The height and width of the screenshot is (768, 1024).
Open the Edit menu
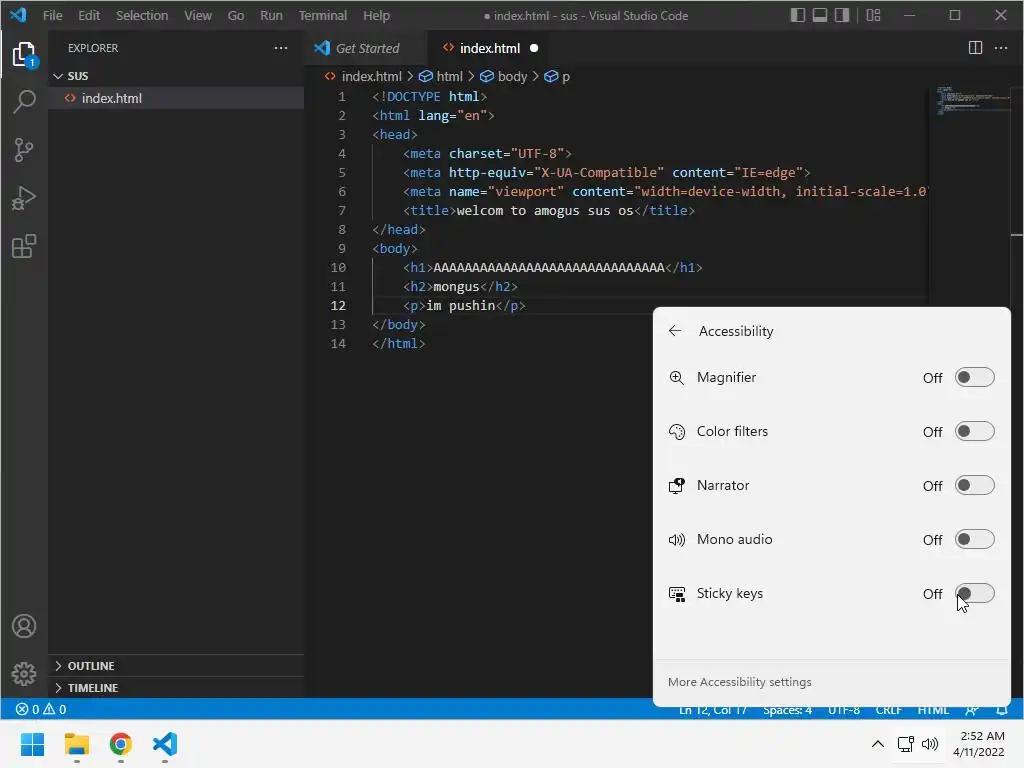tap(89, 15)
